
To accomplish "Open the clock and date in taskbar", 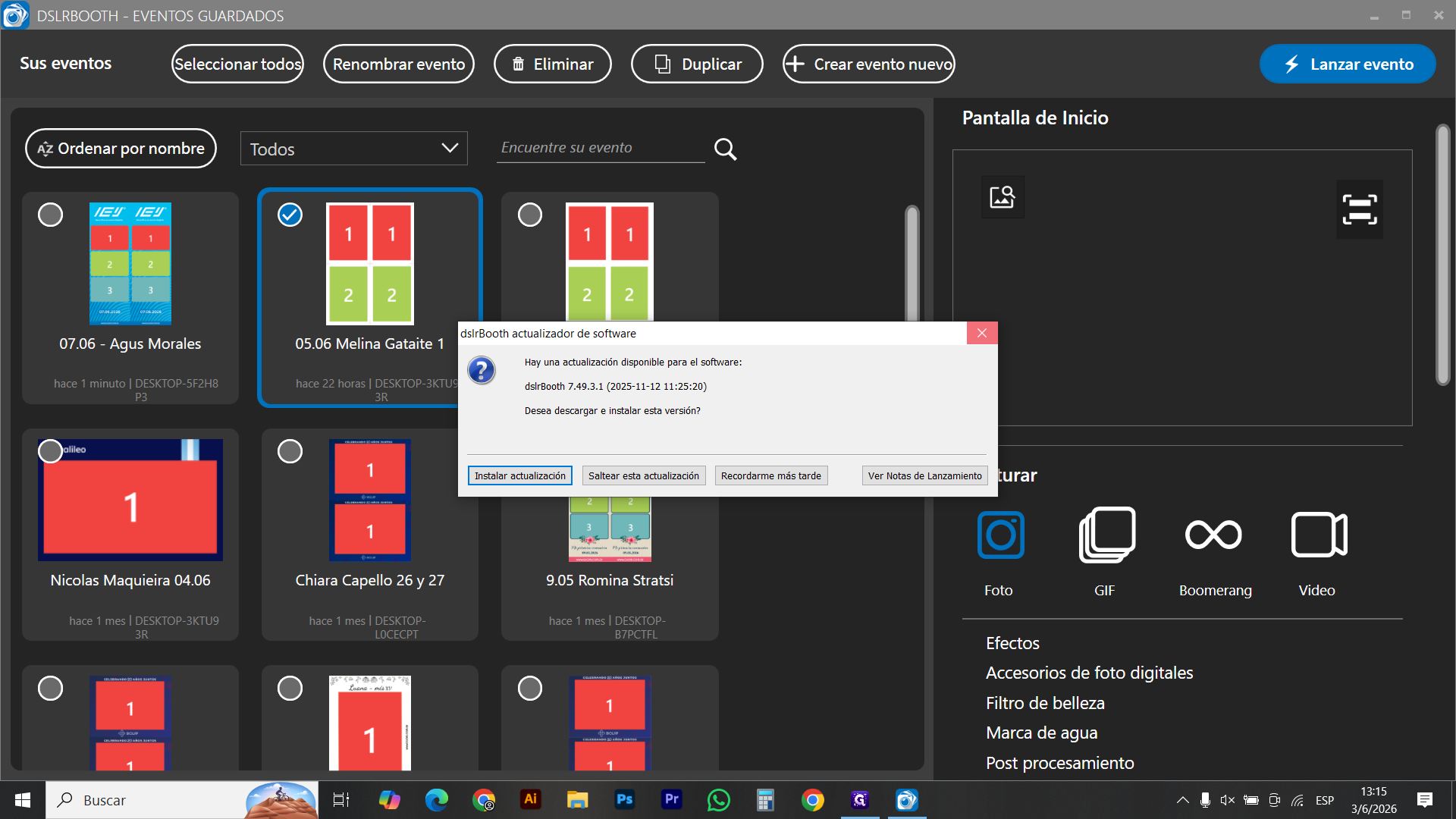I will (x=1373, y=800).
